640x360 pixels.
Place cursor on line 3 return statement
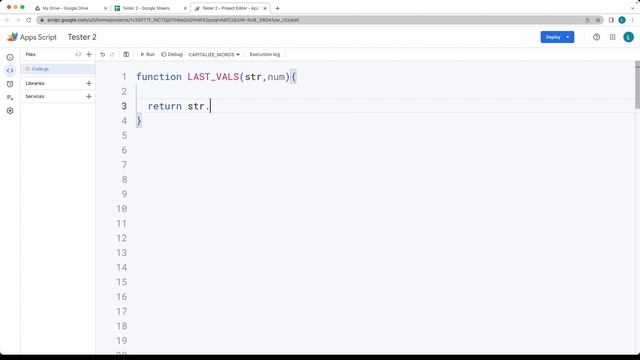coord(178,106)
